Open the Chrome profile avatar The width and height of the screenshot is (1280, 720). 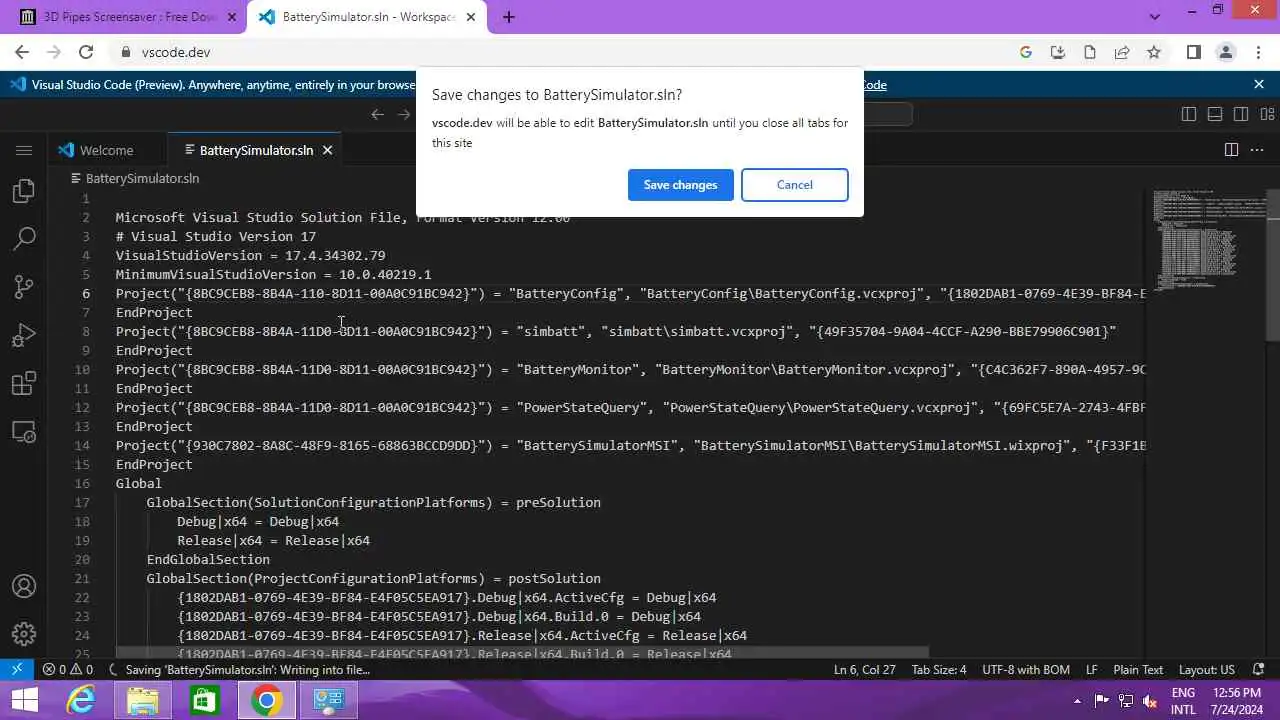coord(1226,52)
